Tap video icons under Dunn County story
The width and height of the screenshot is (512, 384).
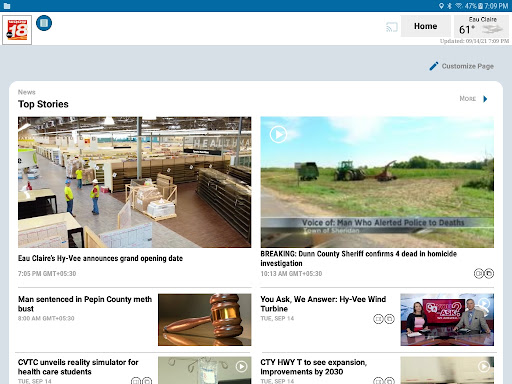(484, 273)
